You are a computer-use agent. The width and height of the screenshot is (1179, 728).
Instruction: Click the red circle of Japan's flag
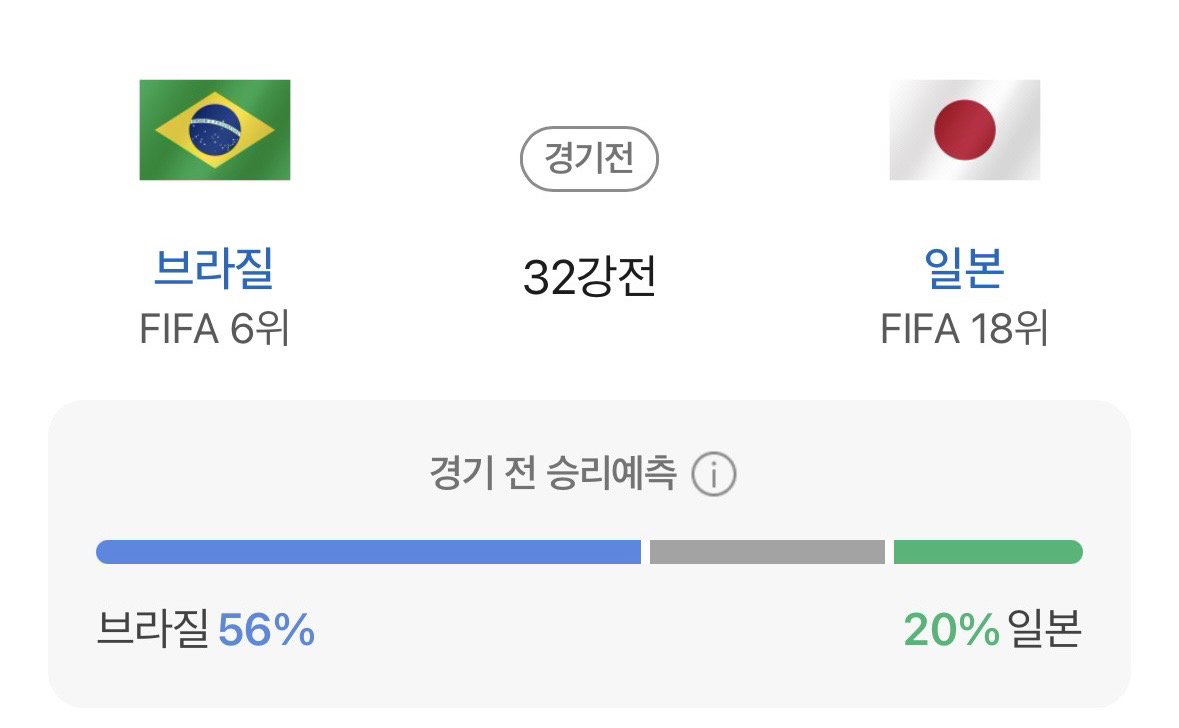(965, 129)
